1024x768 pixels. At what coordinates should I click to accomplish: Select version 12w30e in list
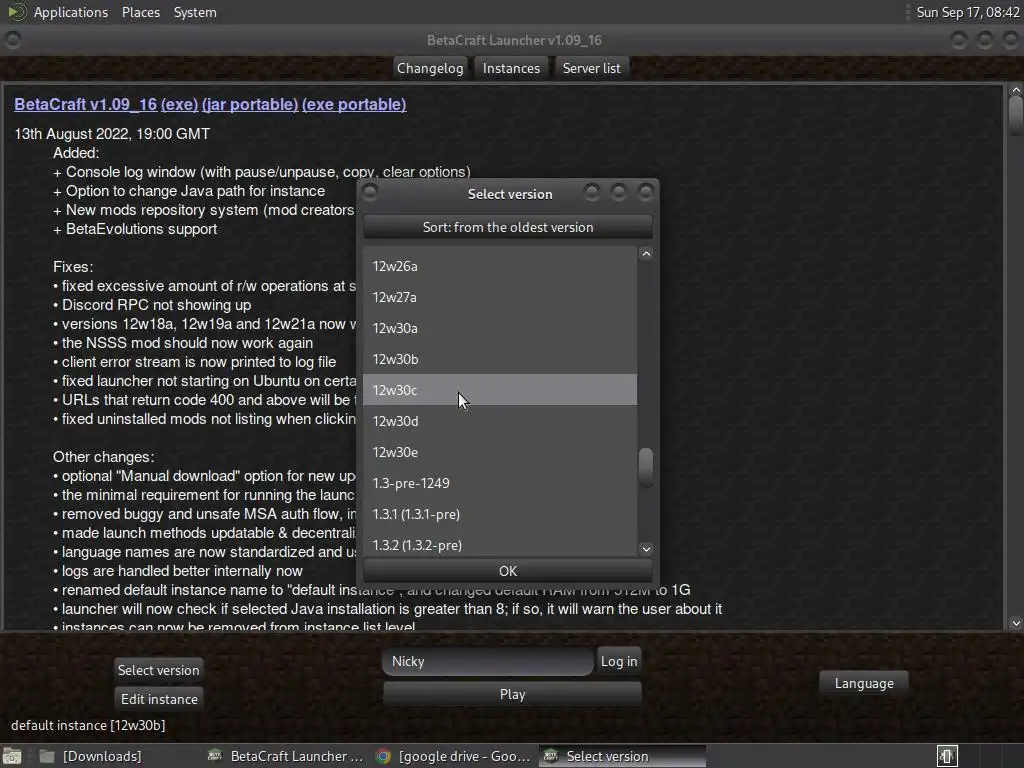click(500, 452)
